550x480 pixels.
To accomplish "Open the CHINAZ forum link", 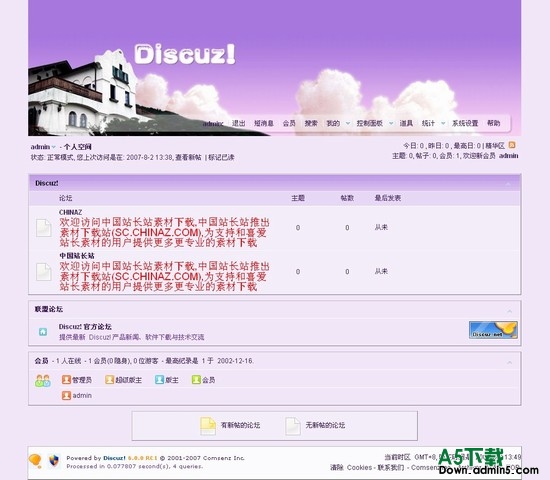I will [71, 212].
